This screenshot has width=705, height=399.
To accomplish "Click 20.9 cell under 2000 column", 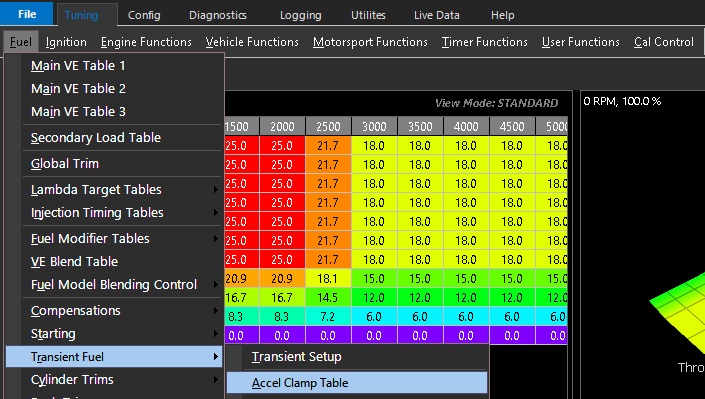I will [282, 279].
